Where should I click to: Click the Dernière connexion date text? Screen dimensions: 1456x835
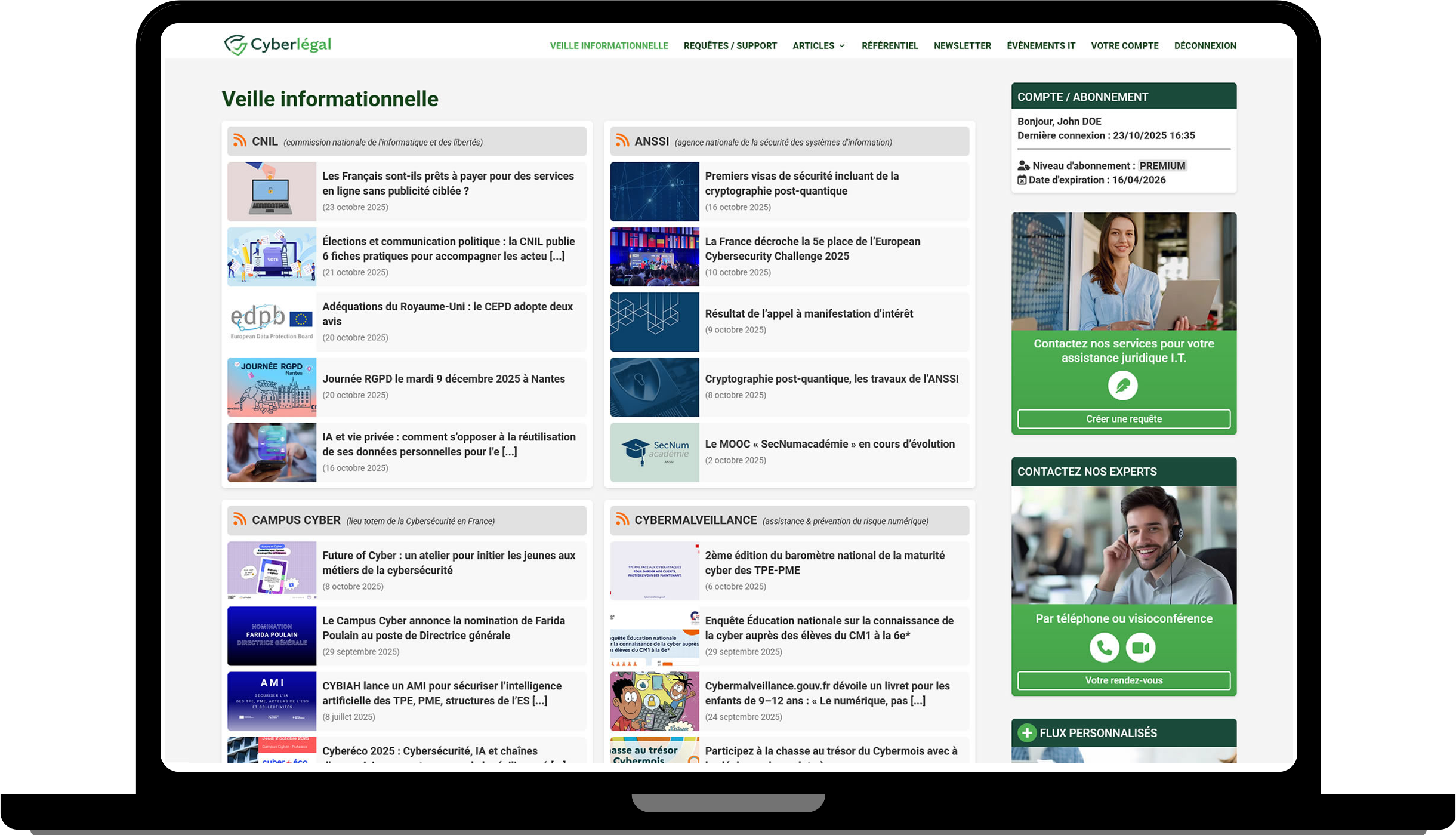(x=1106, y=135)
